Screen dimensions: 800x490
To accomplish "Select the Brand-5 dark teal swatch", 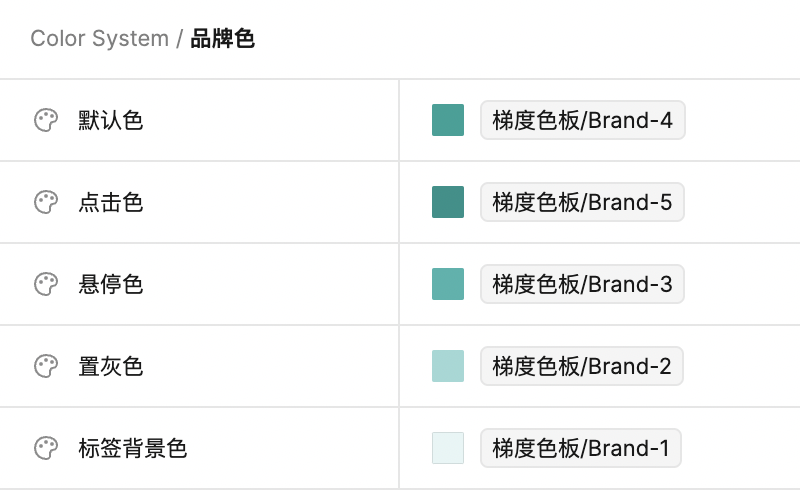I will tap(448, 203).
